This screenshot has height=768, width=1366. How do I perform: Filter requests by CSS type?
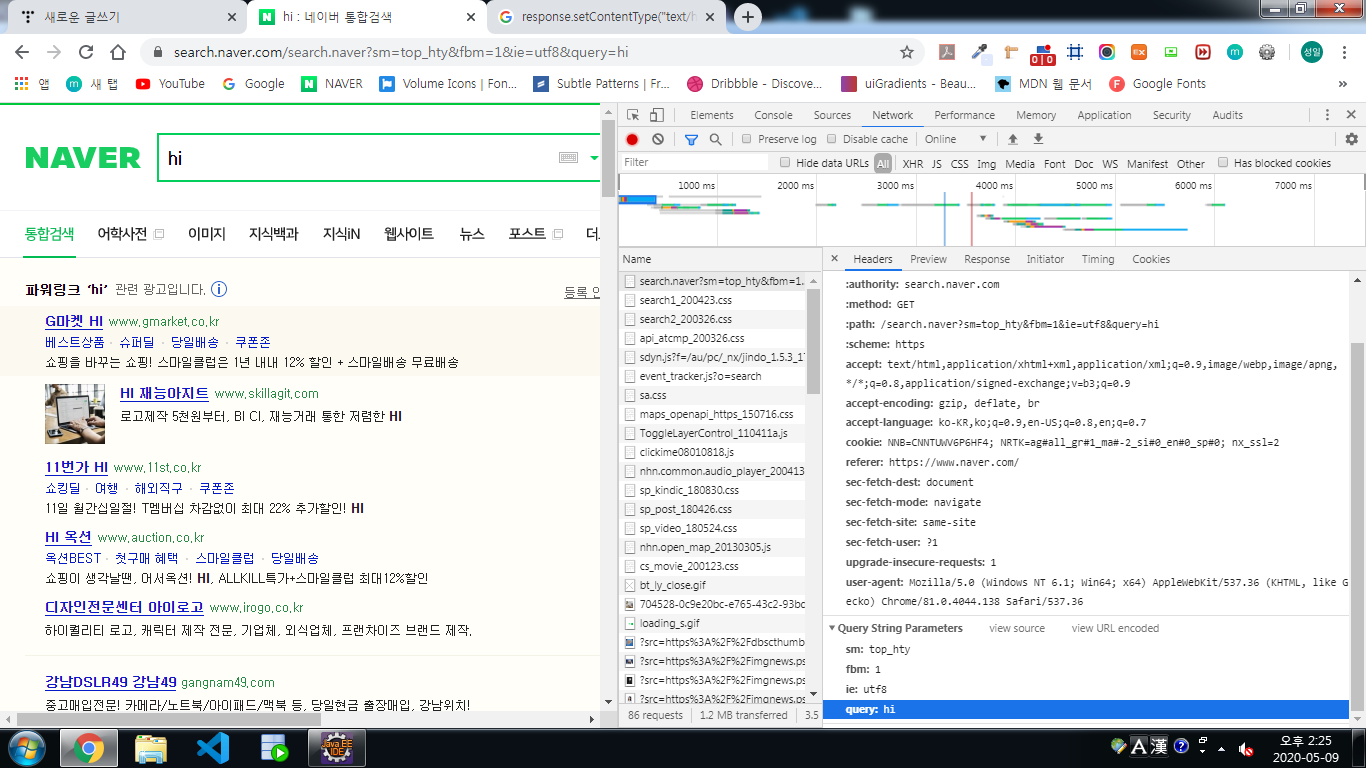(x=960, y=163)
